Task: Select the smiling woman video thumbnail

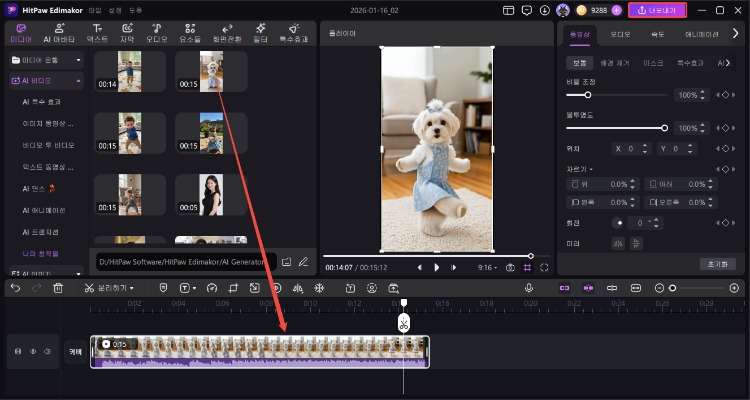Action: (x=210, y=195)
